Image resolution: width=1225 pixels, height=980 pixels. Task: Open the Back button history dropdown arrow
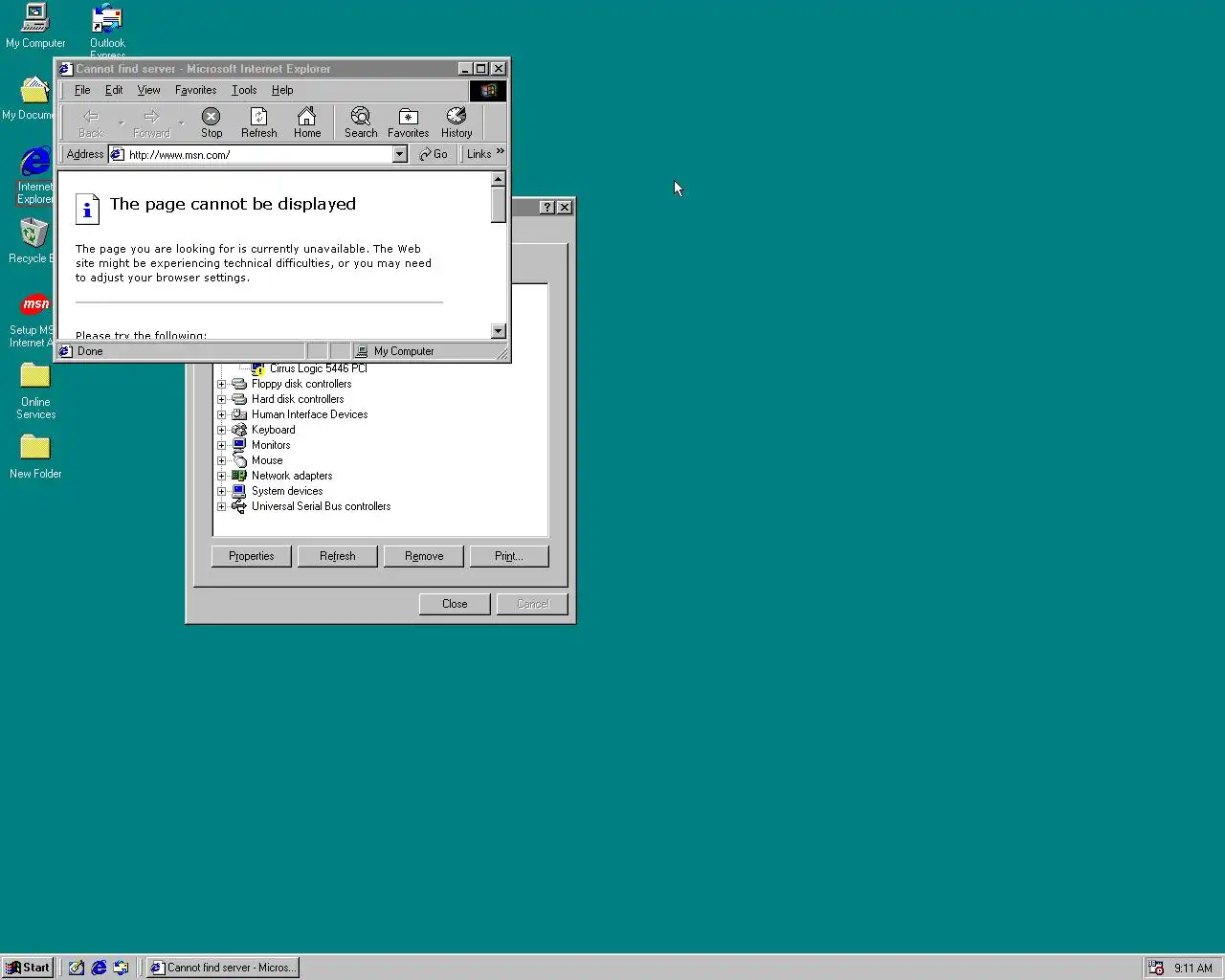[121, 123]
